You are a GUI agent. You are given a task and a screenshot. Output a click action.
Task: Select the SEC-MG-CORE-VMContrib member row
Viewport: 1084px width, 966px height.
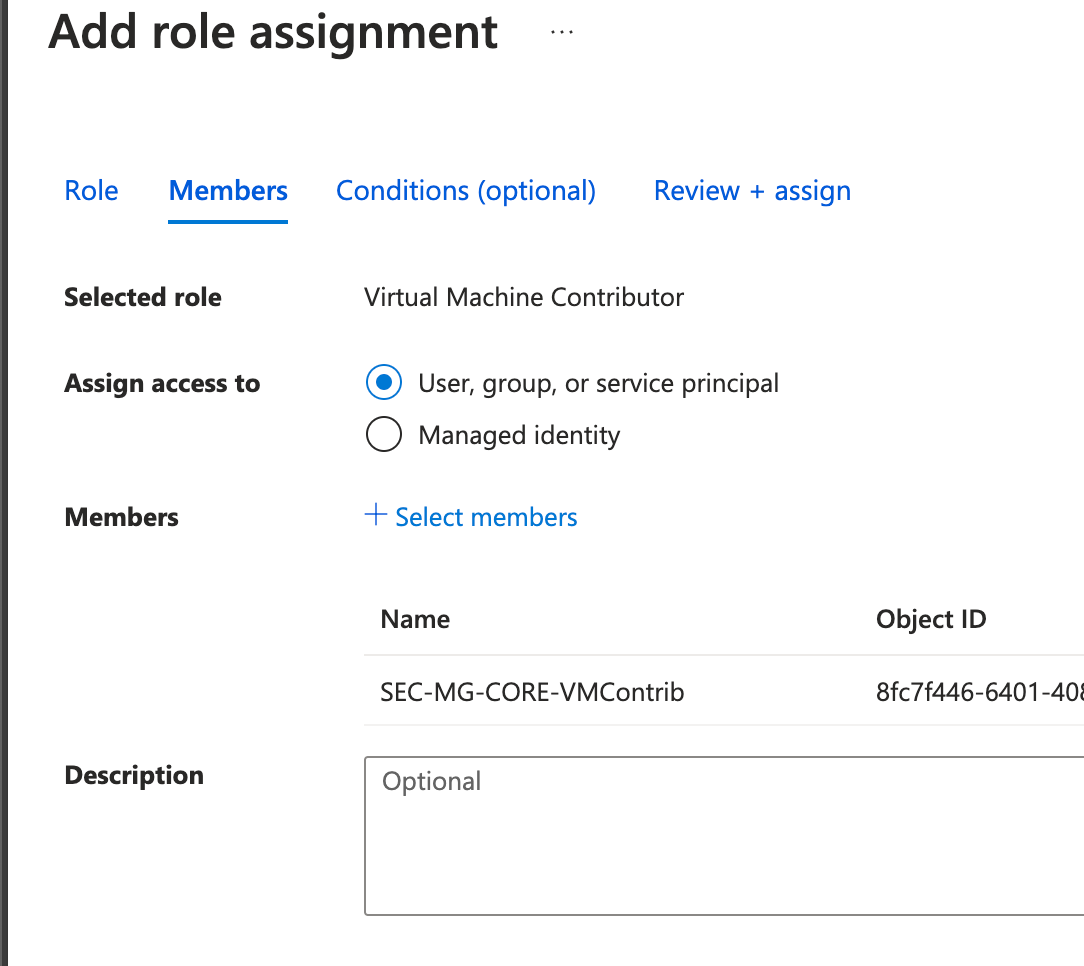coord(532,692)
